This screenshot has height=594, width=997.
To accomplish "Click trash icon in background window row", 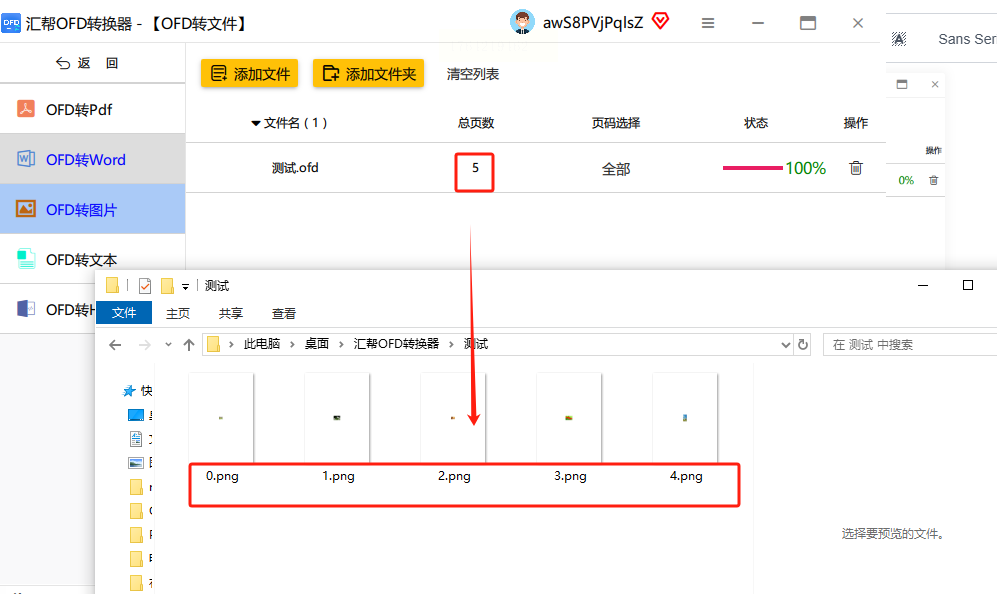I will coord(933,180).
